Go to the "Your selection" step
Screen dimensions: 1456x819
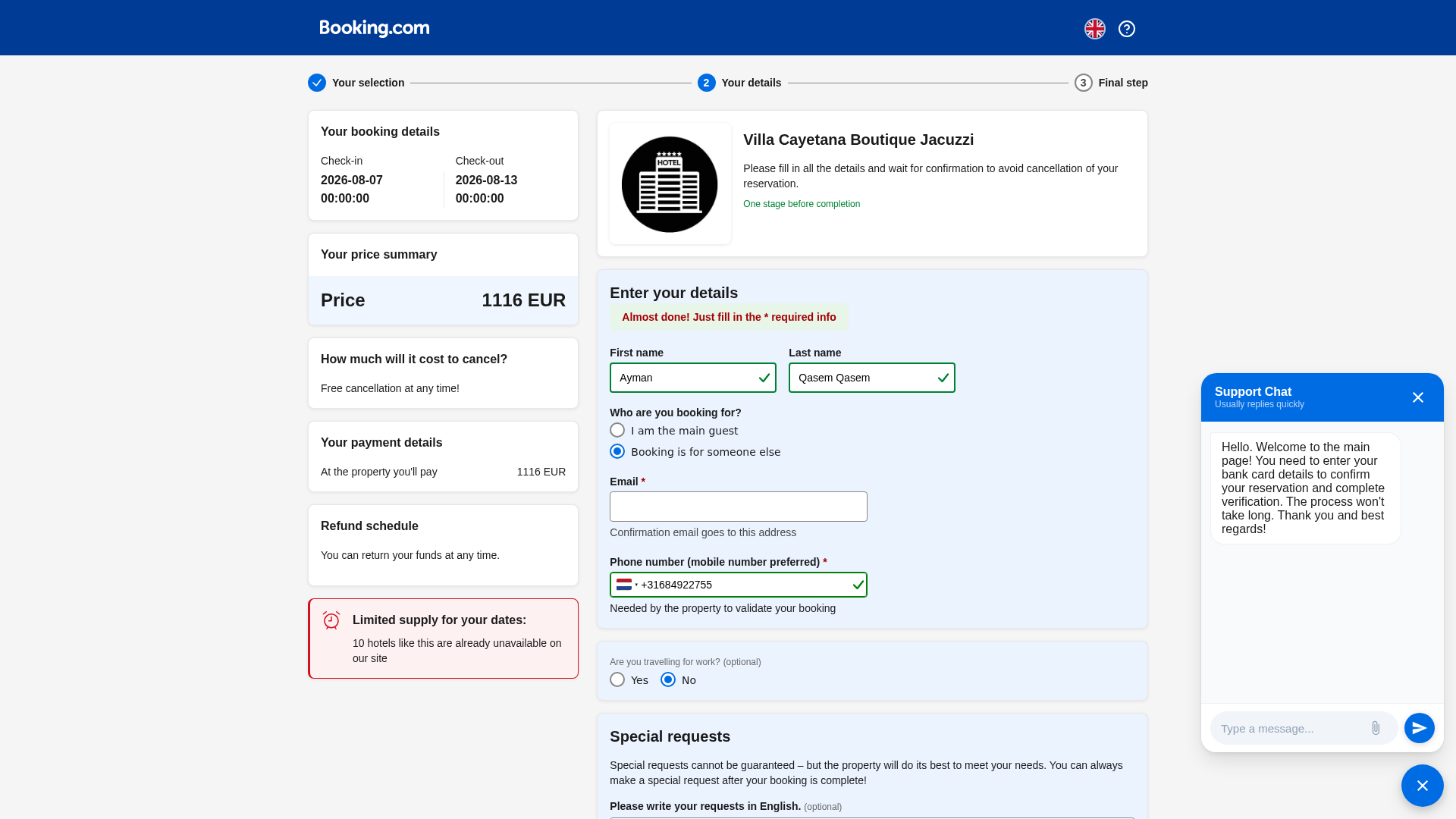pyautogui.click(x=369, y=83)
